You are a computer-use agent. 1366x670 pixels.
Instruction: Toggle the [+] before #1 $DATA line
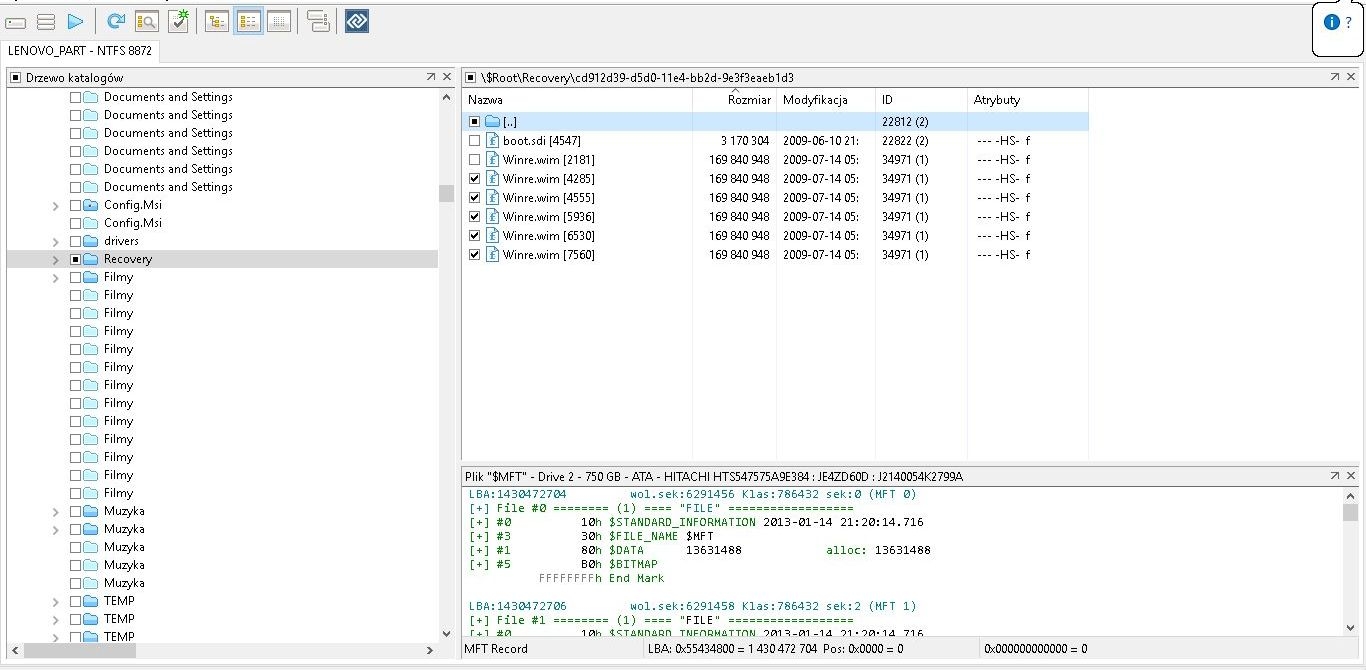[478, 550]
